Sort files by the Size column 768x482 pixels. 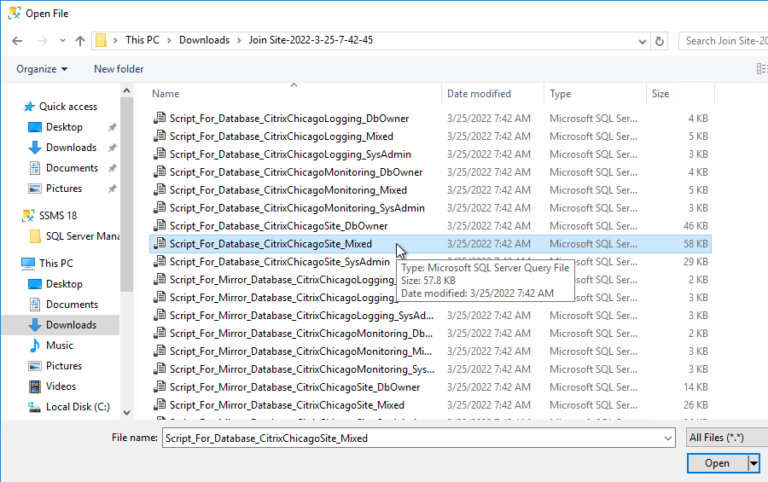tap(661, 93)
